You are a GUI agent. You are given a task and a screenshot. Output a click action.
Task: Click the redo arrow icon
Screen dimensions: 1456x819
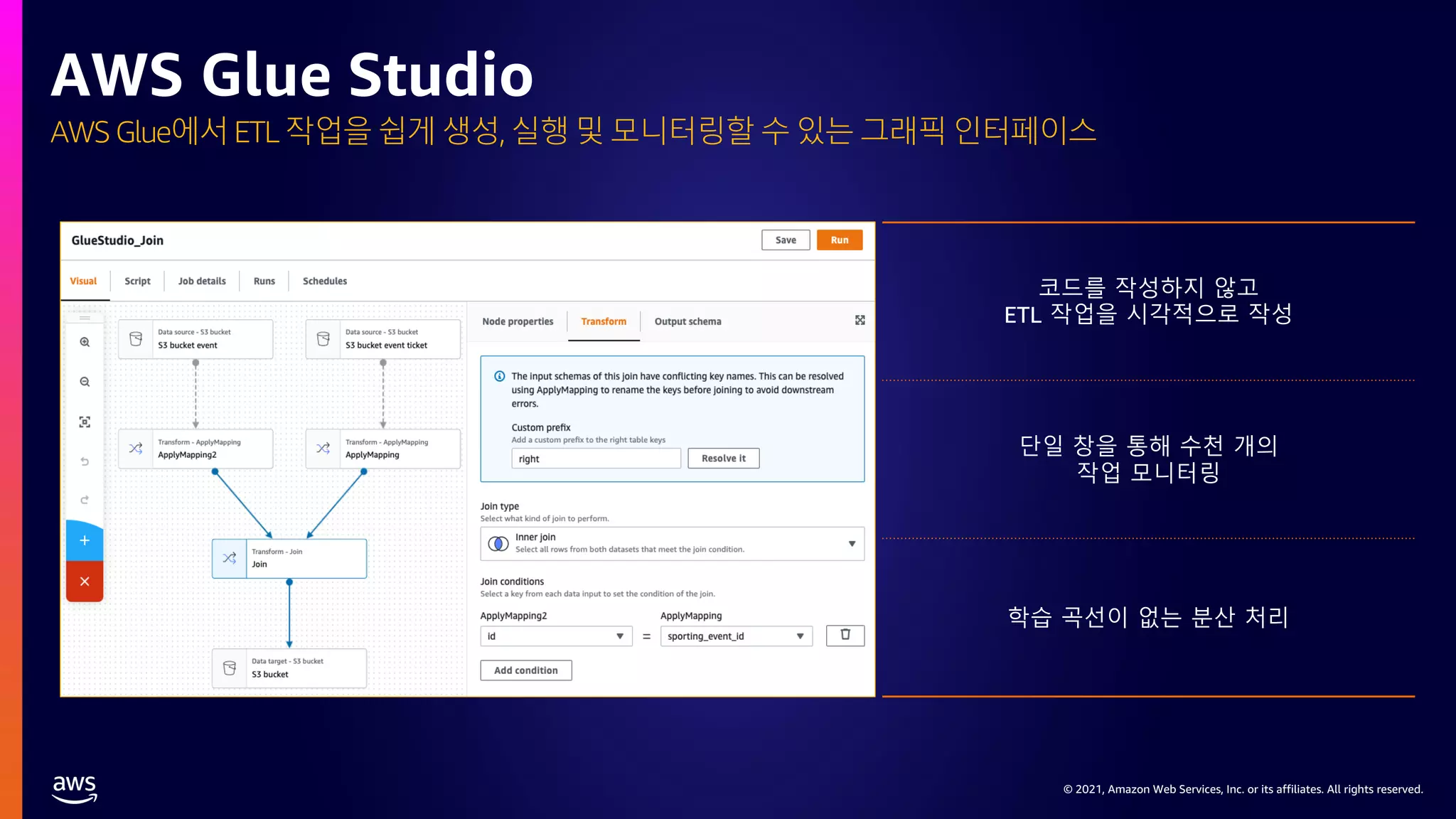pos(85,500)
